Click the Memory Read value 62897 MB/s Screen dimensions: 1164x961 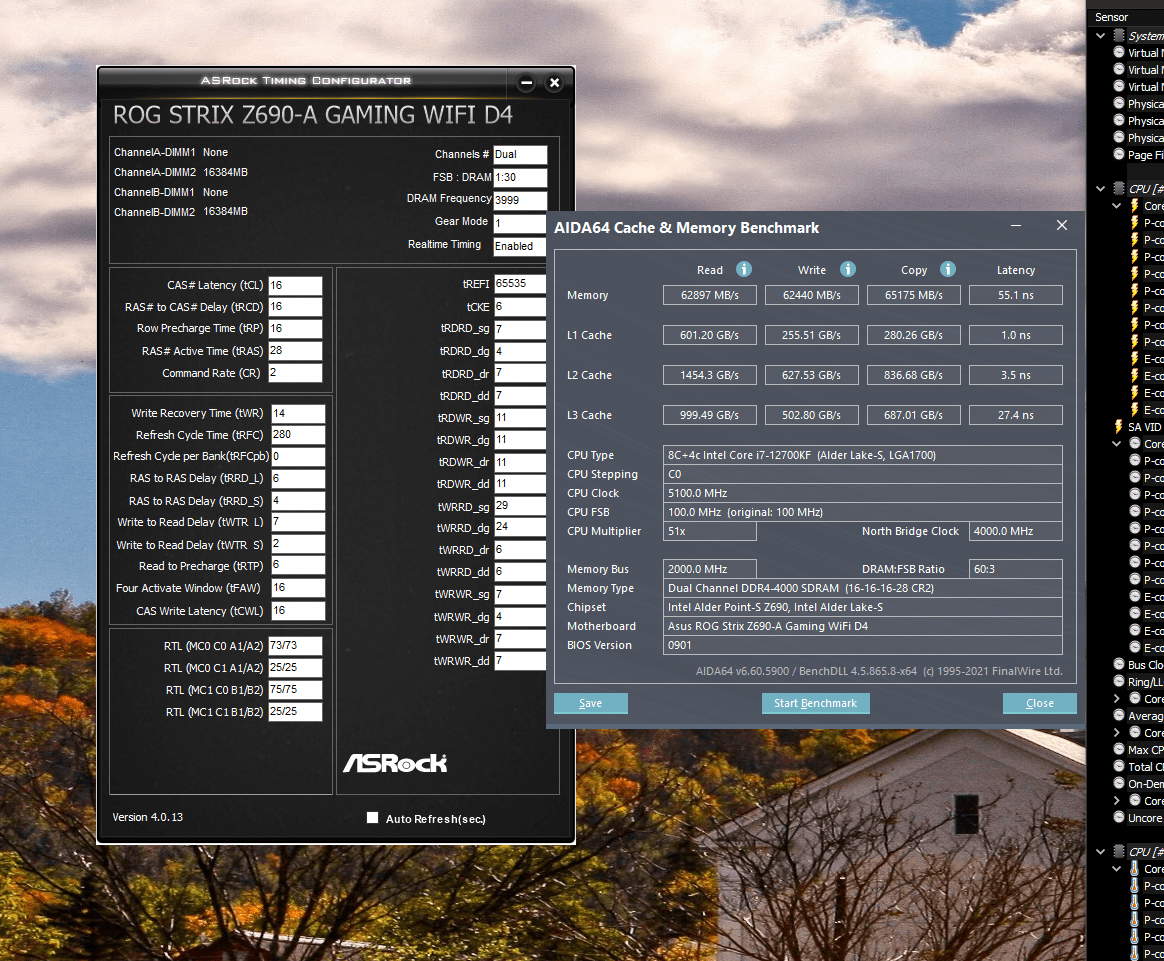point(710,295)
